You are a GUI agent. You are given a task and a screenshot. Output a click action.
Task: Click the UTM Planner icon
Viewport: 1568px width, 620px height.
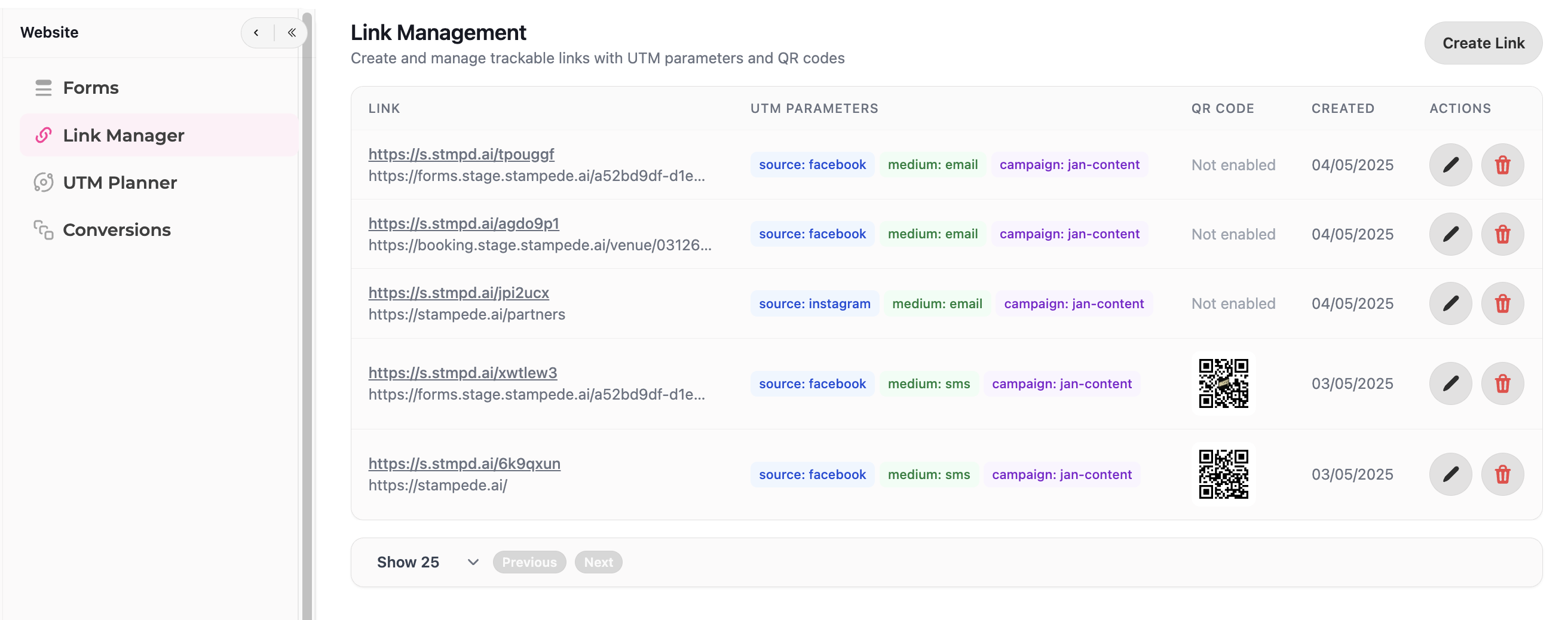coord(43,183)
